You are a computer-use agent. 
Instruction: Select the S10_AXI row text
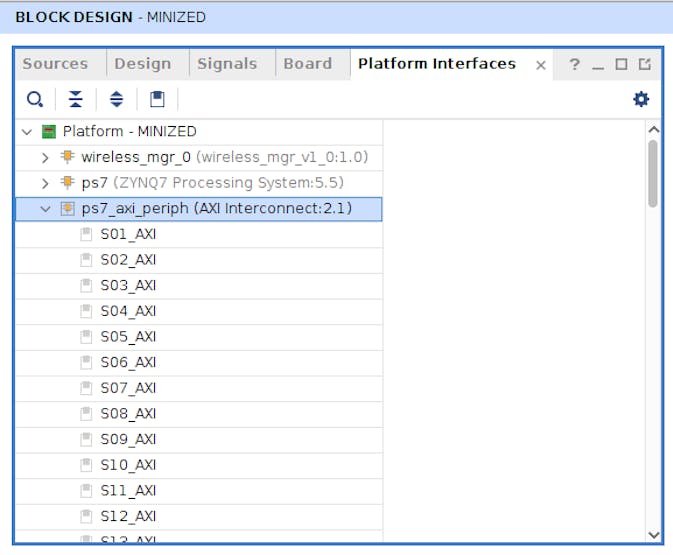(x=128, y=465)
